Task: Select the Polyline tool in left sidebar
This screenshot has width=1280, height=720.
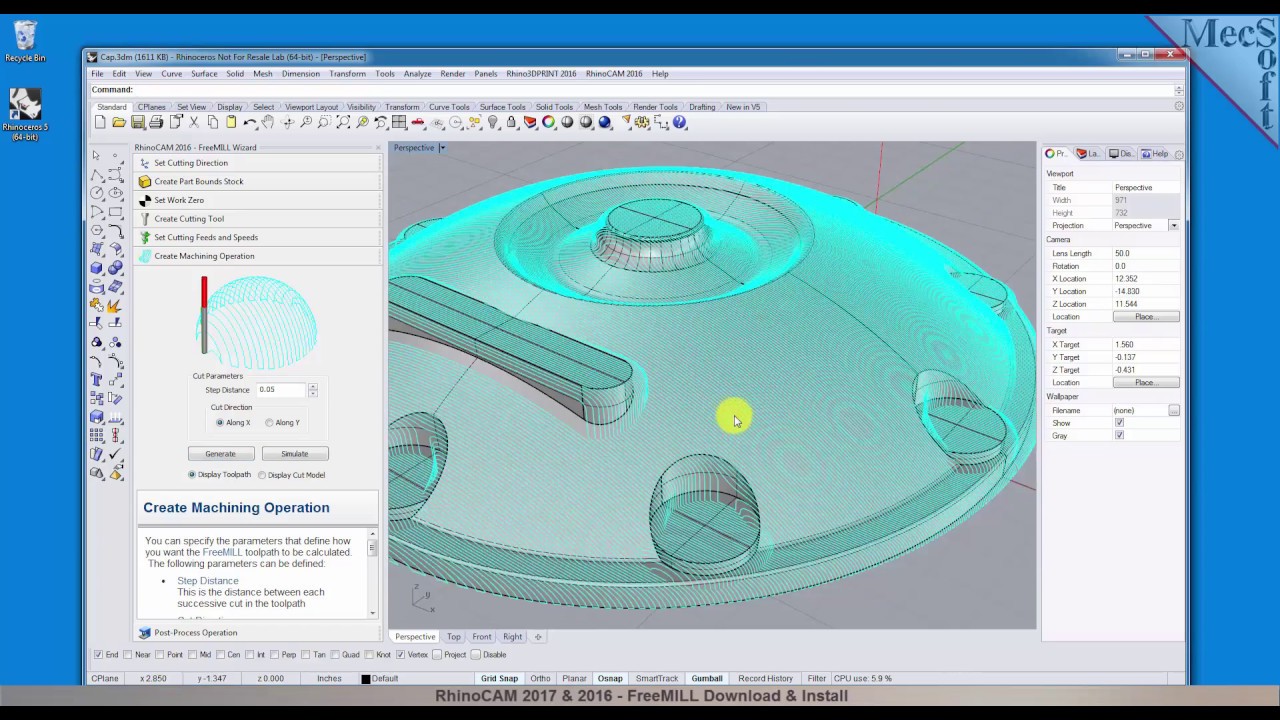Action: tap(96, 175)
